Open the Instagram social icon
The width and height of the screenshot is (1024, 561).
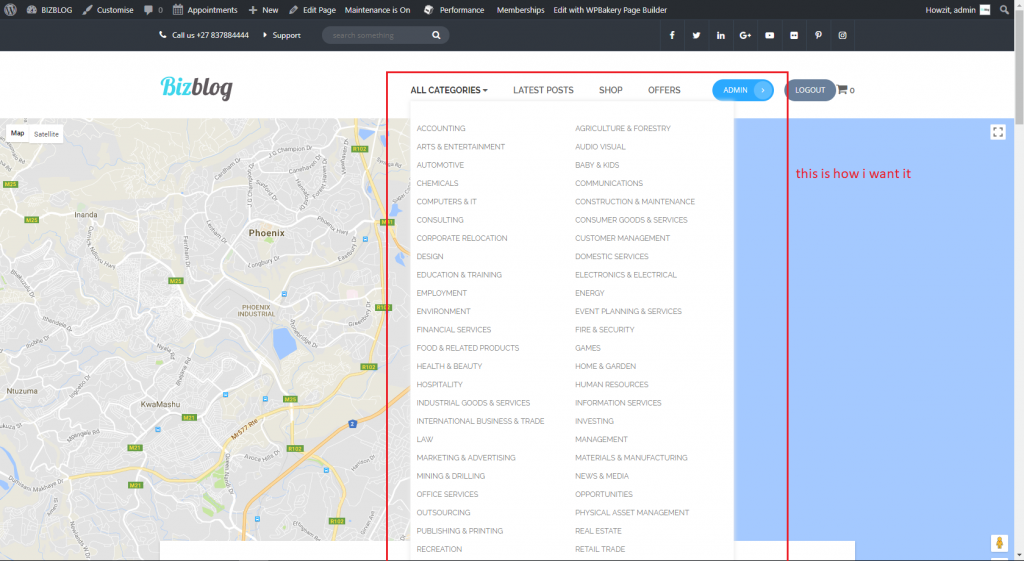(843, 36)
